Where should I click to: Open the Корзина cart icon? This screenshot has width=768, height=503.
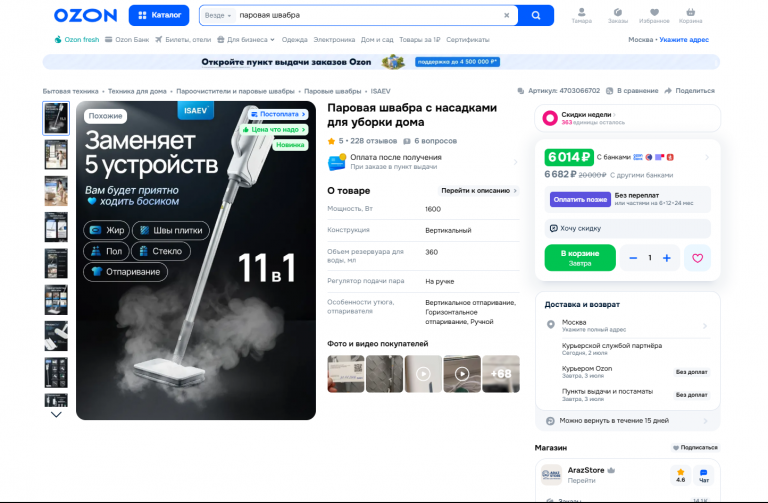tap(690, 15)
